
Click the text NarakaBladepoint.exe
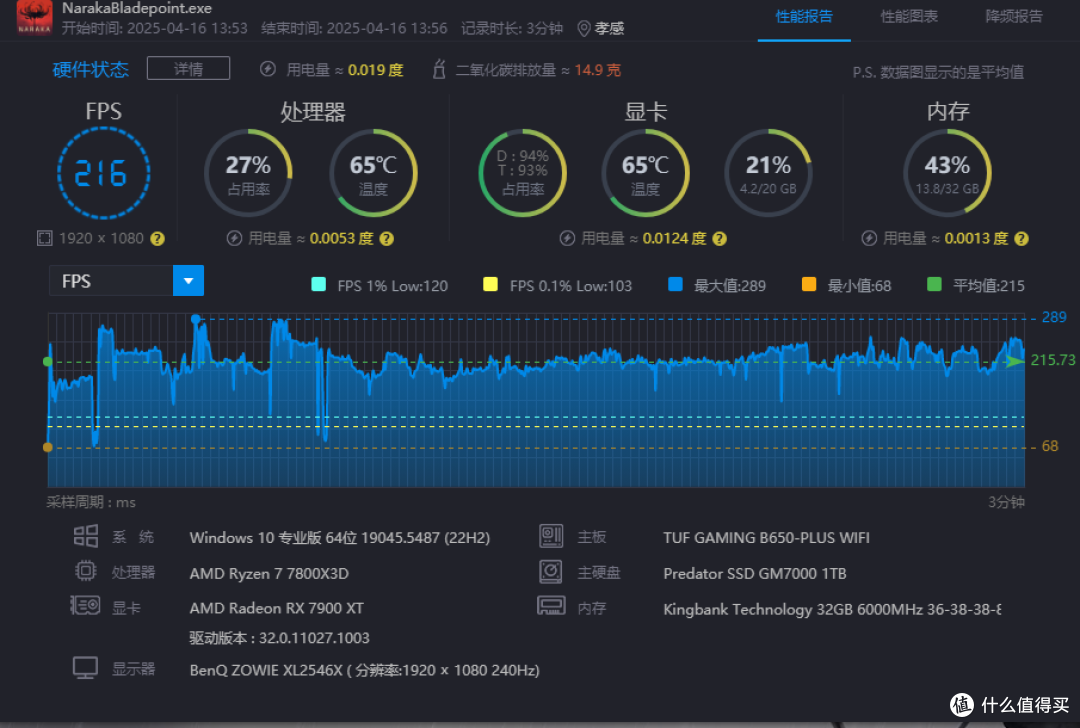[x=137, y=8]
